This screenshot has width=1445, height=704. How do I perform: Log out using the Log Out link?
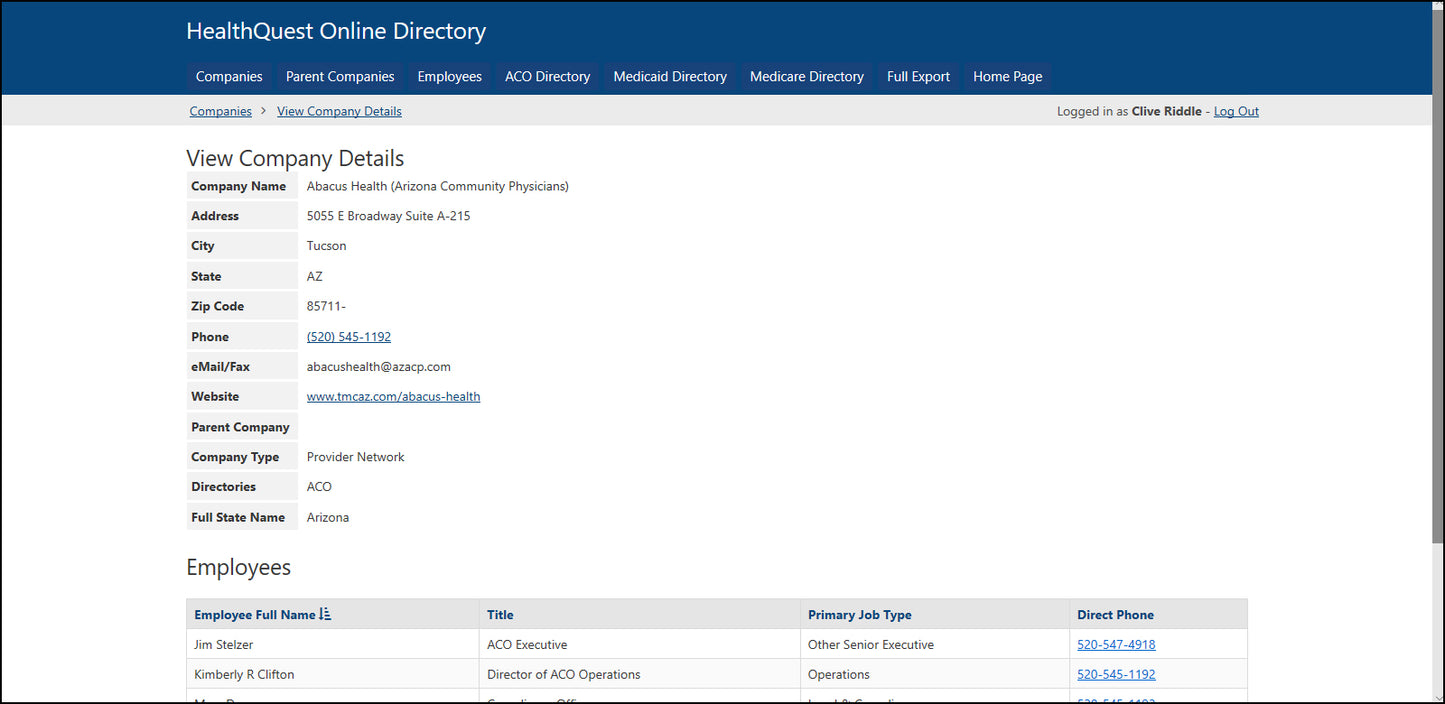[x=1236, y=112]
